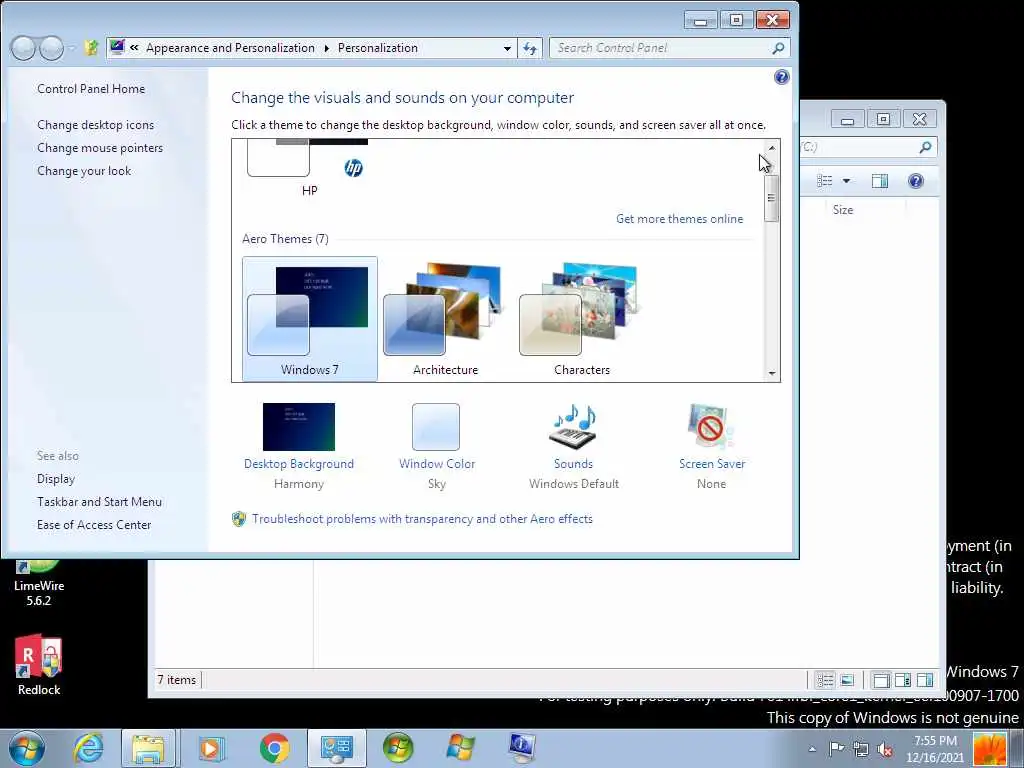The image size is (1024, 768).
Task: Select the HP theme thumbnail
Action: coord(310,167)
